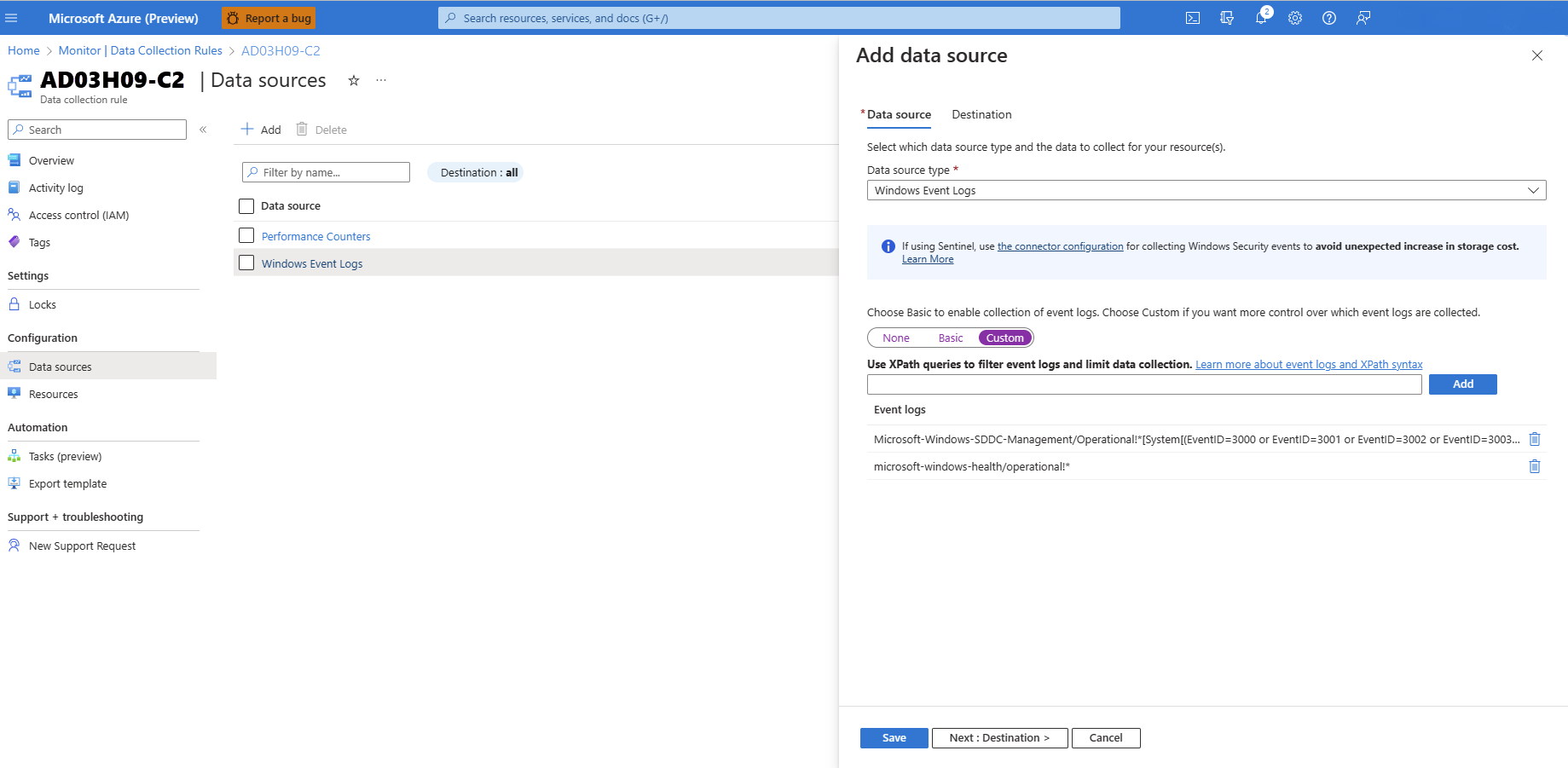The height and width of the screenshot is (768, 1568).
Task: Click the XPath query input field
Action: click(1143, 384)
